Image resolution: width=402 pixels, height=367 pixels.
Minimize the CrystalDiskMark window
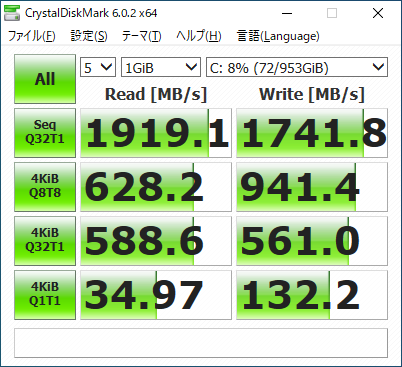tap(287, 13)
